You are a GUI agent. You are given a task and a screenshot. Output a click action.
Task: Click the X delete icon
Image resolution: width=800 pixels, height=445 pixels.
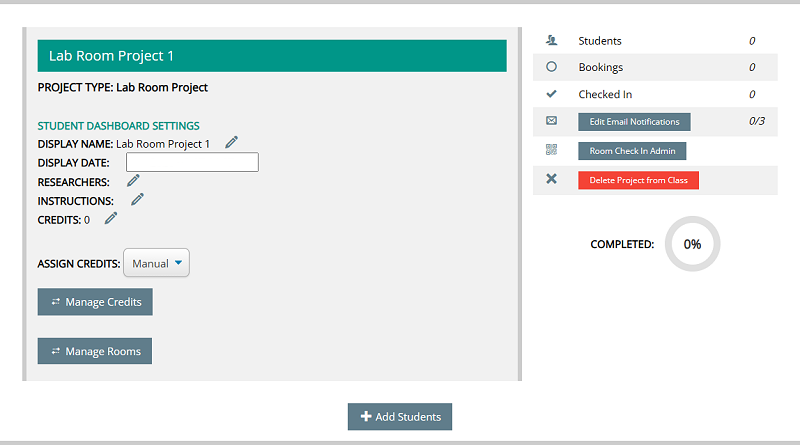click(x=551, y=179)
